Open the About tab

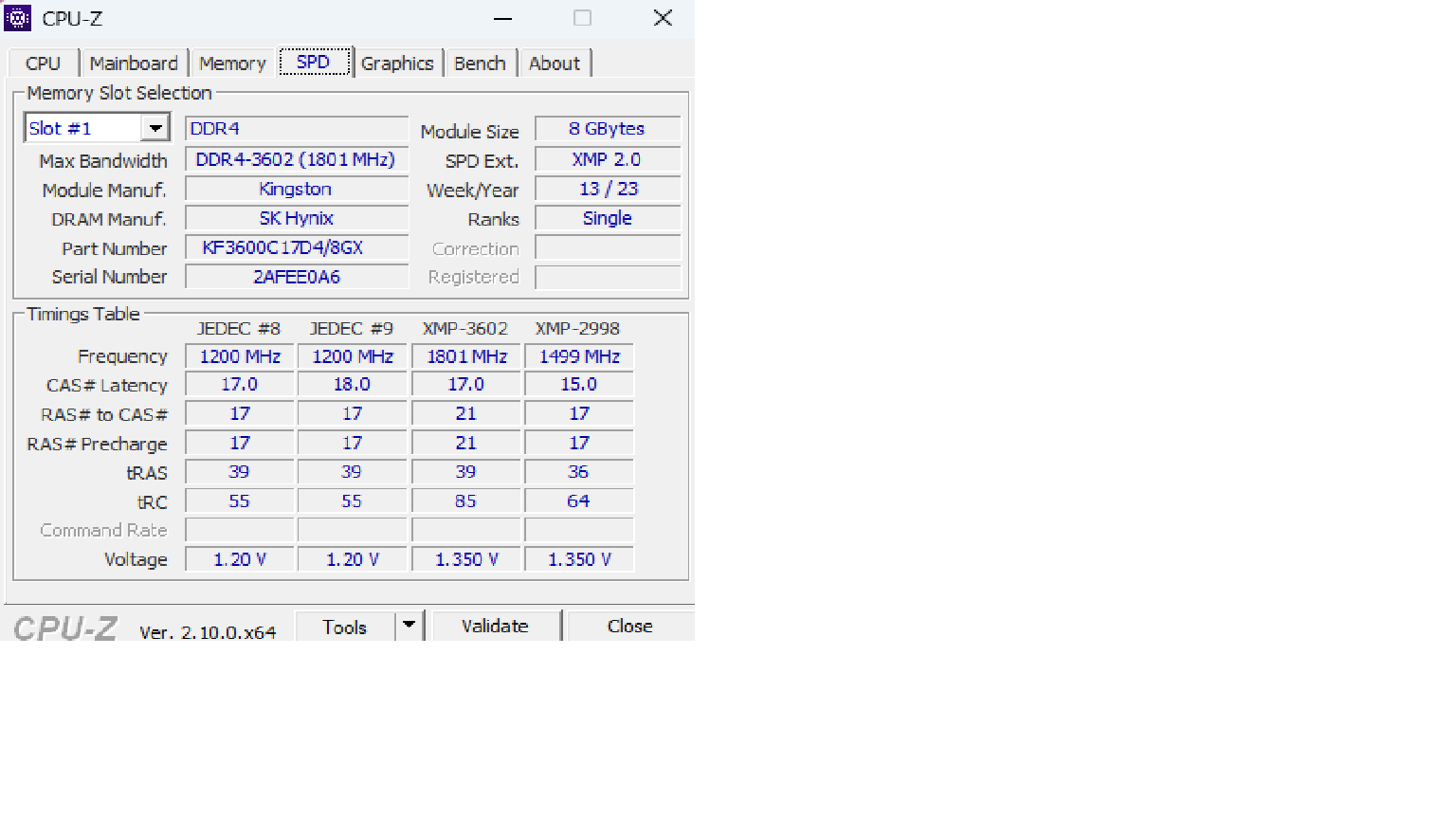point(555,64)
